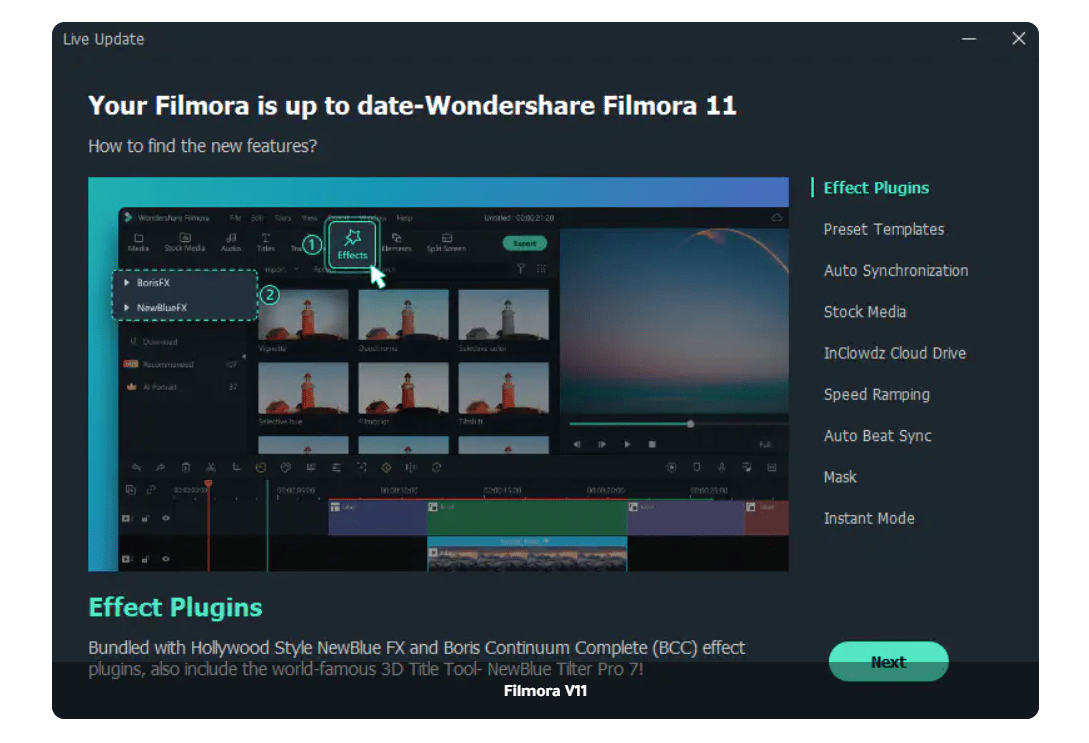Click the Titles icon in the toolbar
Viewport: 1089px width, 743px height.
(x=266, y=238)
